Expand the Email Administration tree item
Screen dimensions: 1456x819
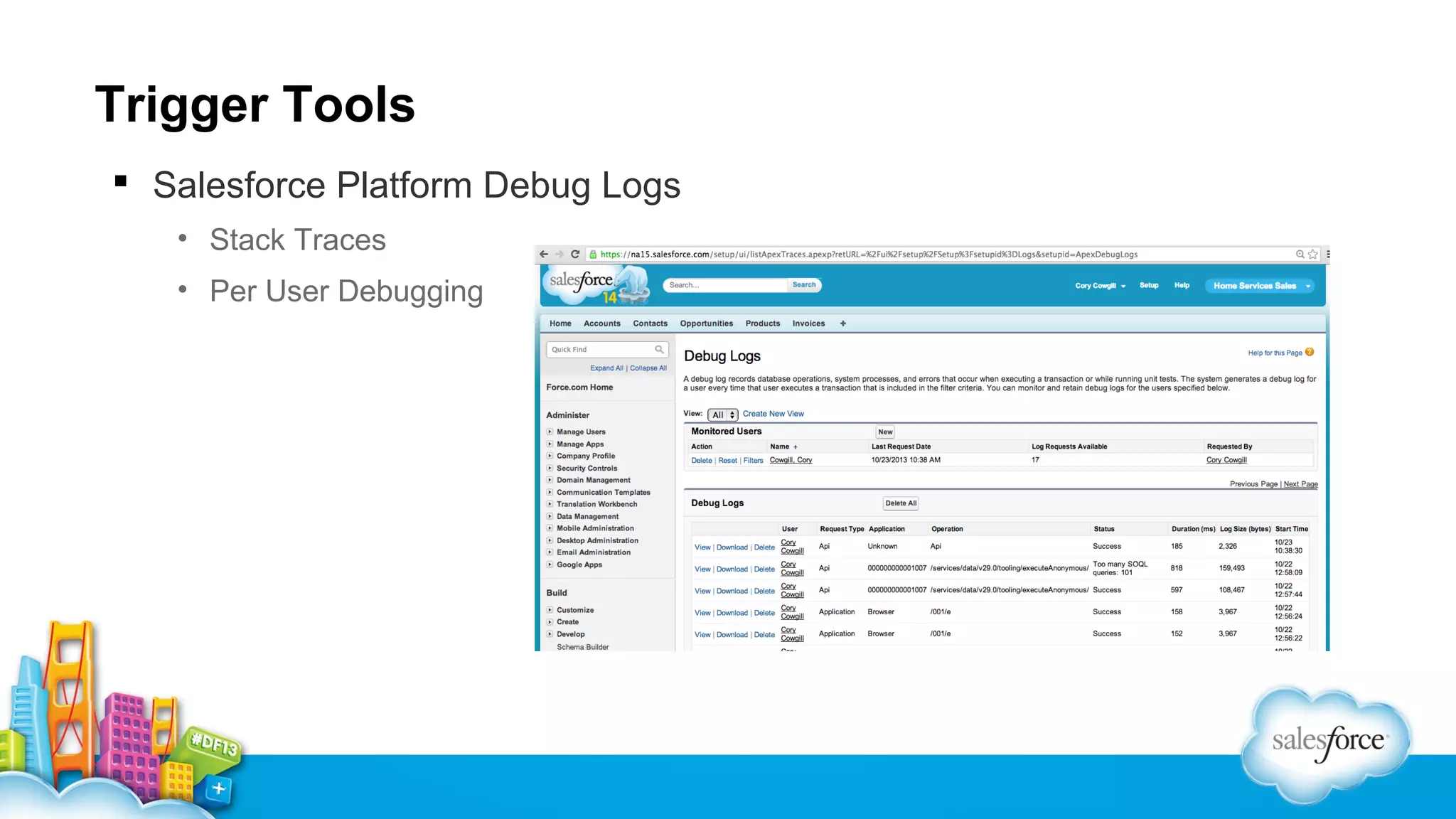550,552
